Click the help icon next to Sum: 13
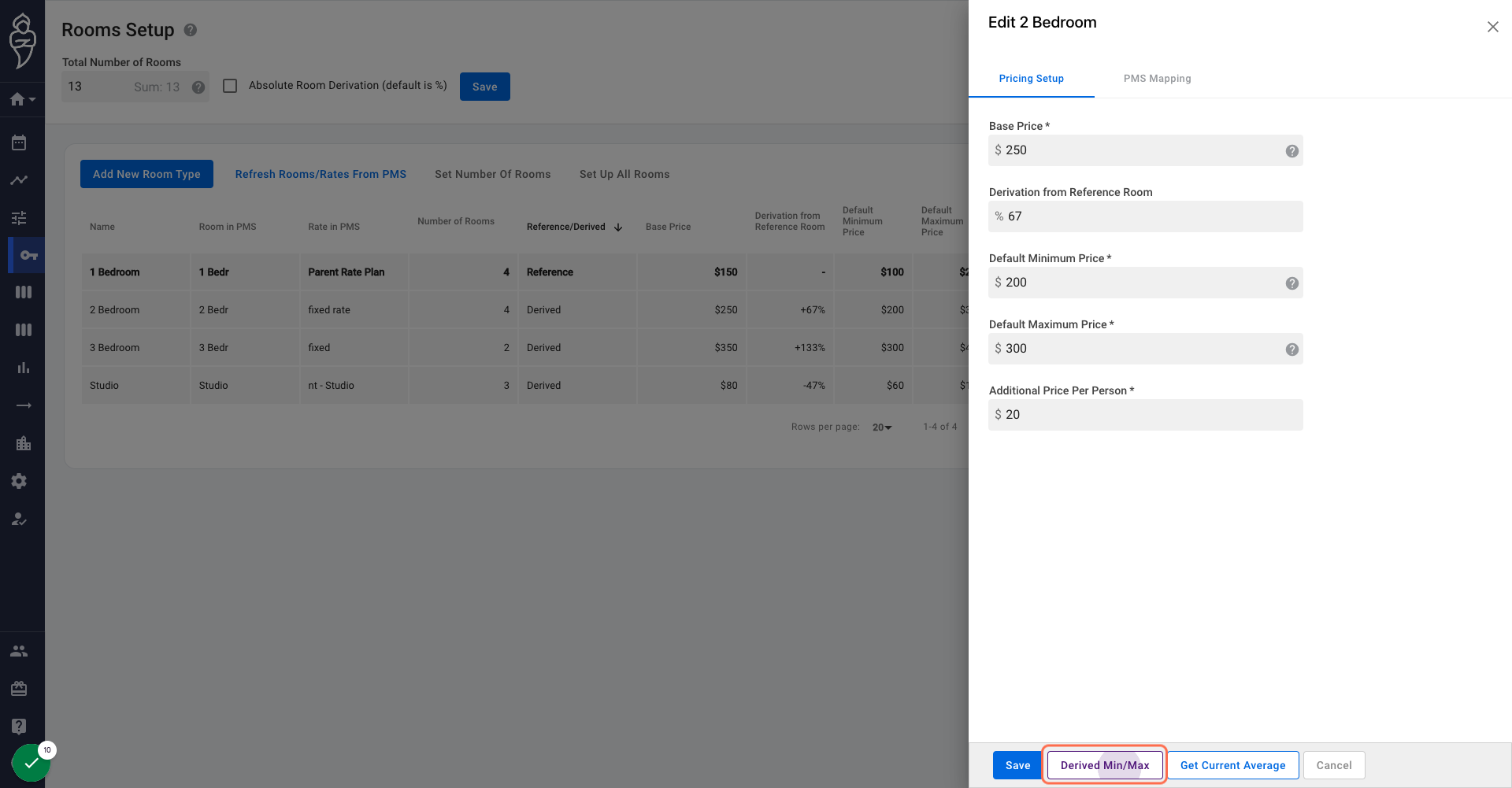1512x788 pixels. (x=198, y=87)
